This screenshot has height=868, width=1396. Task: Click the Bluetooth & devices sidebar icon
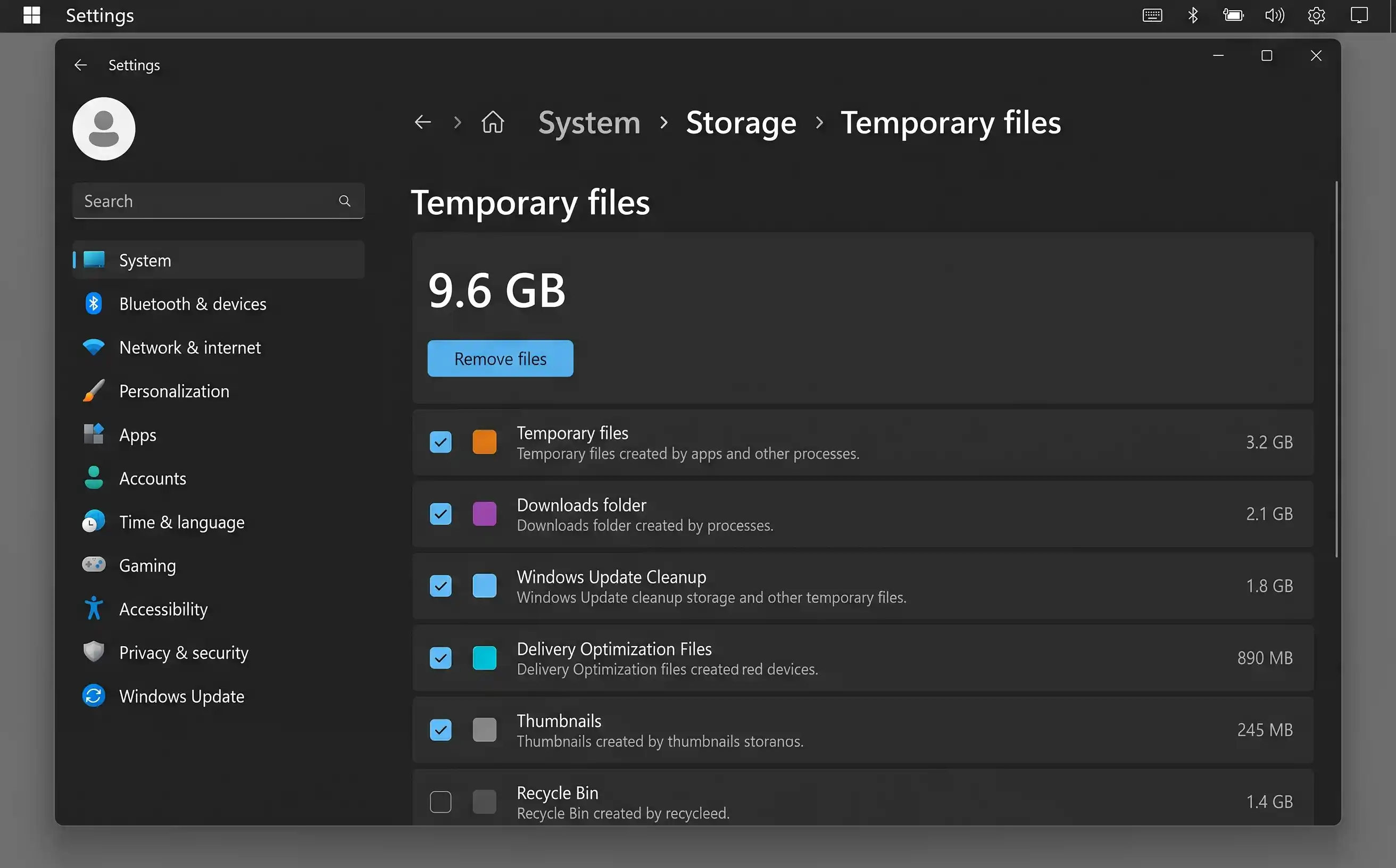point(94,304)
